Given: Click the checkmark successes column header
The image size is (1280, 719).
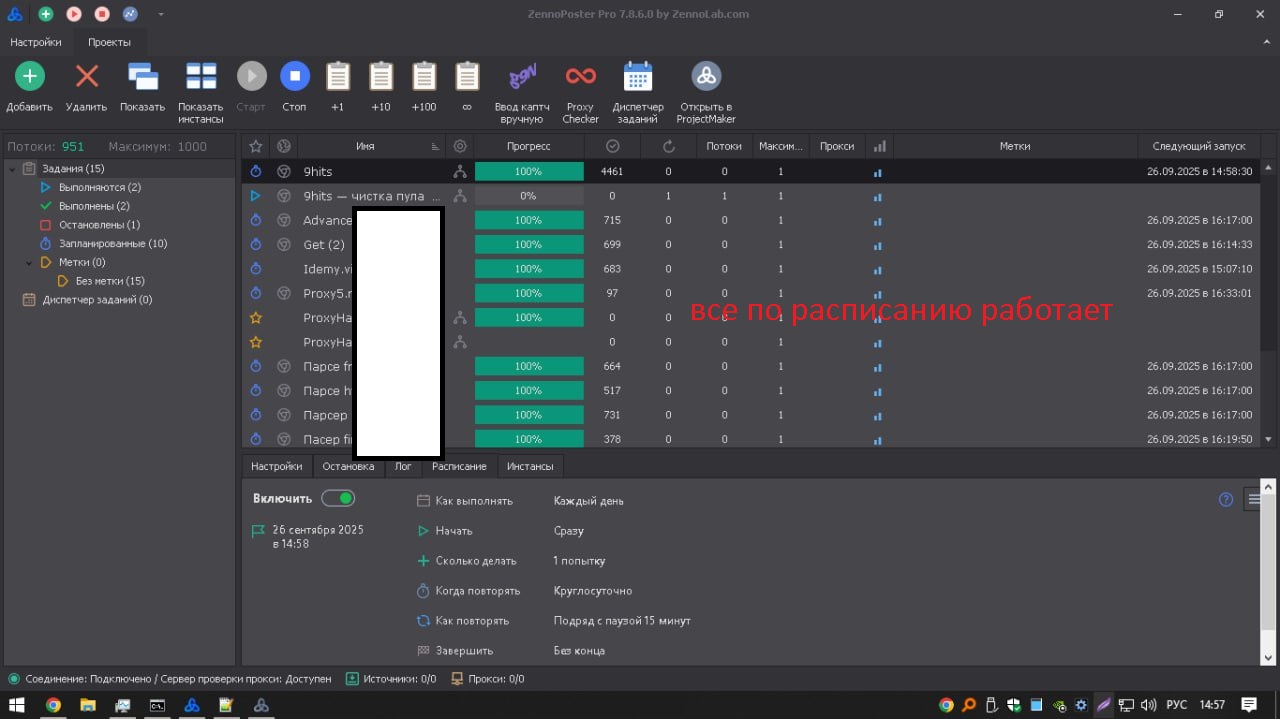Looking at the screenshot, I should point(612,146).
